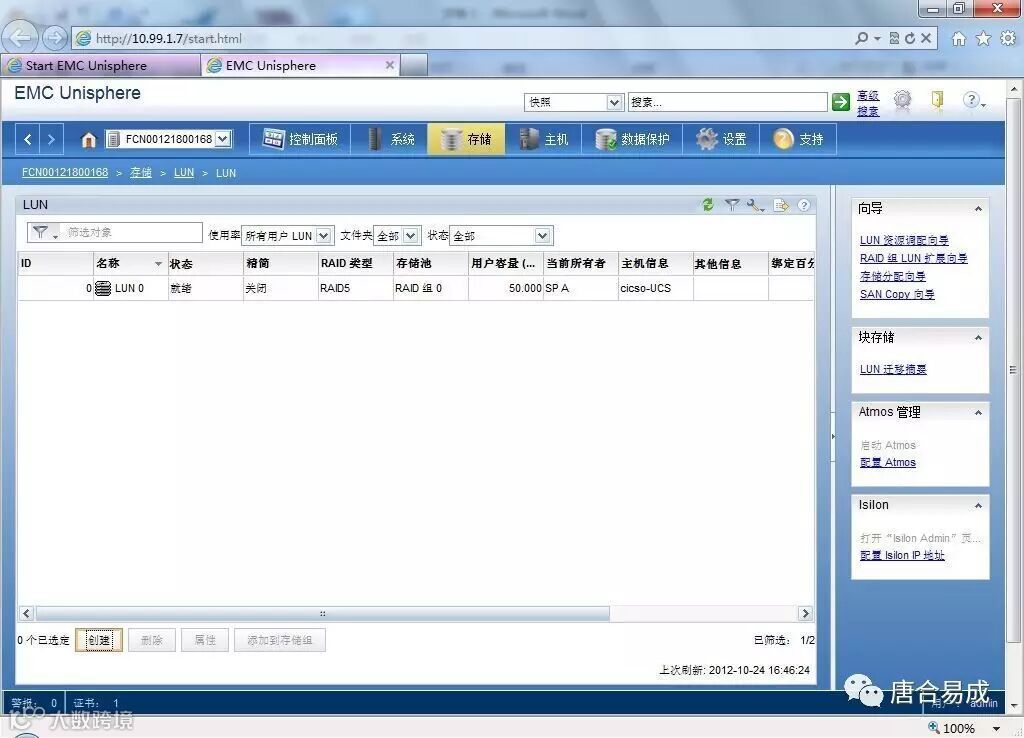Open the 存储分配向导 link
Viewport: 1024px width, 738px height.
coord(893,276)
